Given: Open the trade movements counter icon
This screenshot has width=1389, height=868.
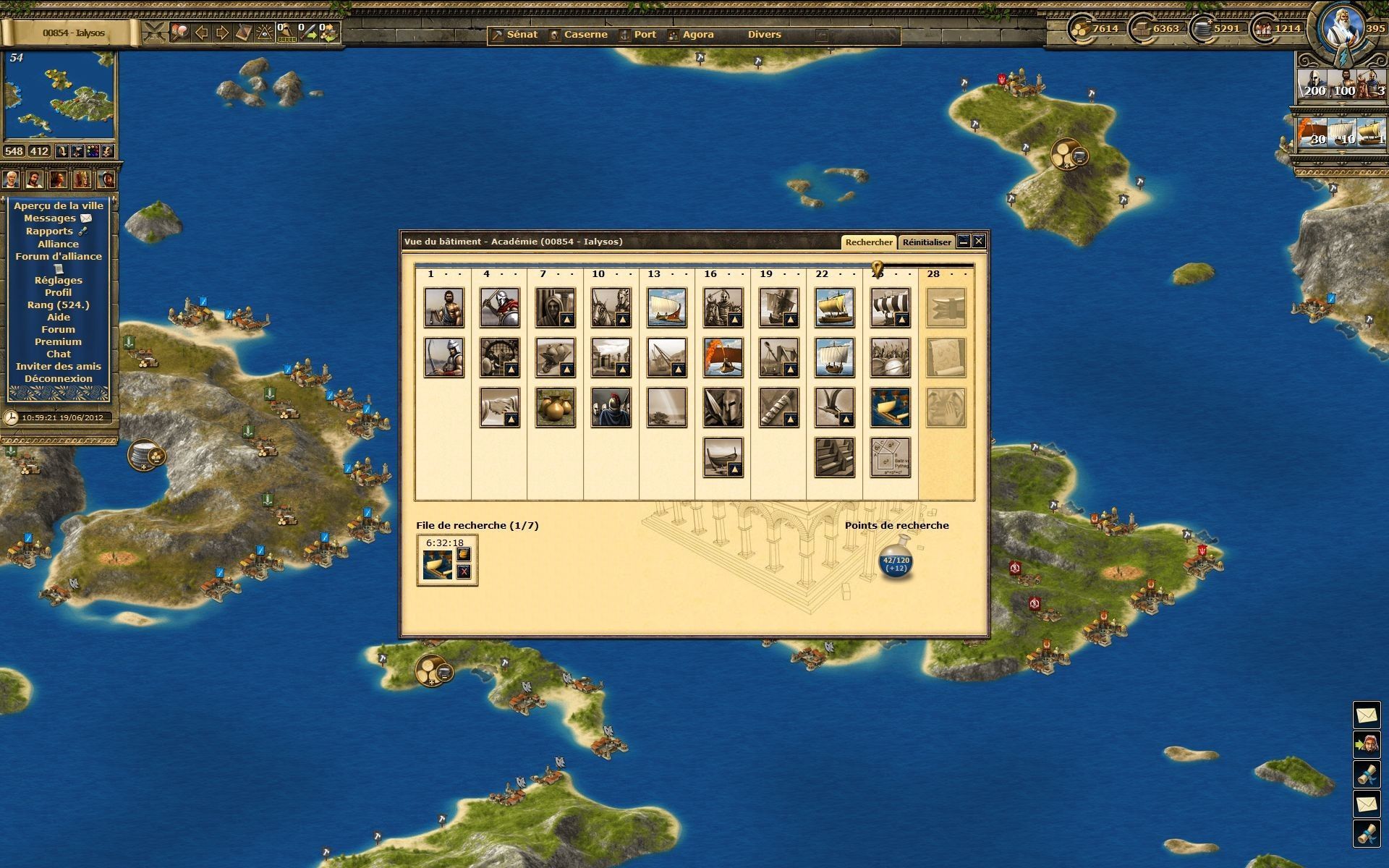Looking at the screenshot, I should tap(328, 33).
